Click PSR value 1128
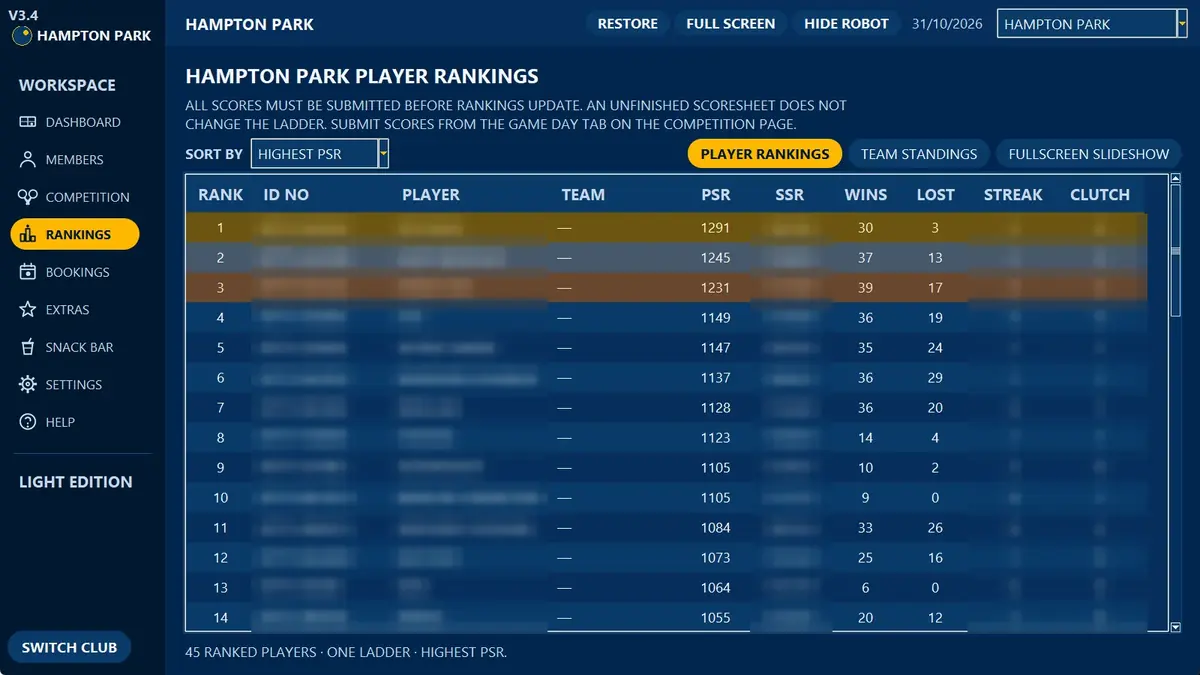The image size is (1200, 675). click(x=716, y=408)
